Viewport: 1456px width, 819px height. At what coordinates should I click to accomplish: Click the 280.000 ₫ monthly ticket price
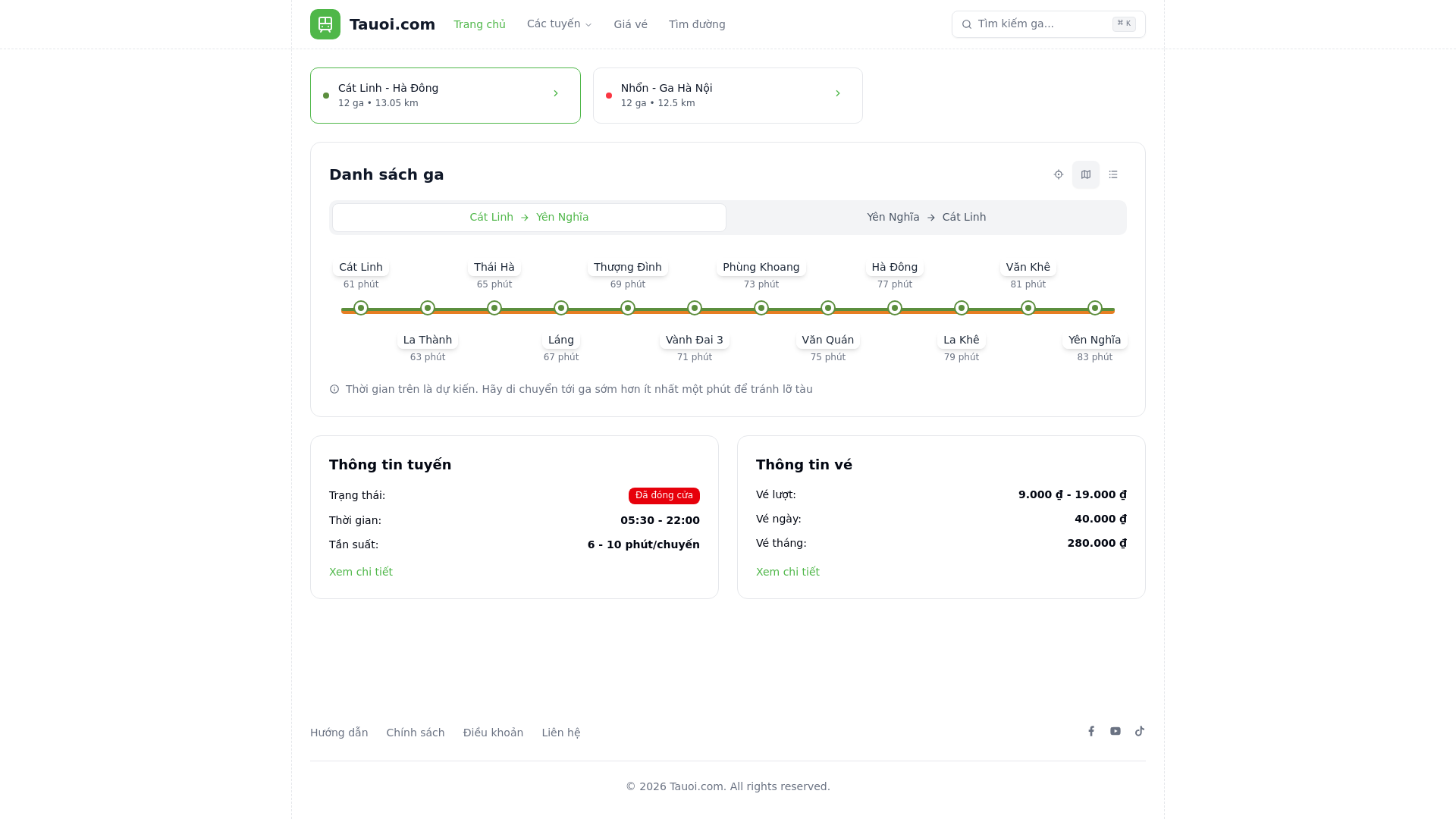(1097, 543)
